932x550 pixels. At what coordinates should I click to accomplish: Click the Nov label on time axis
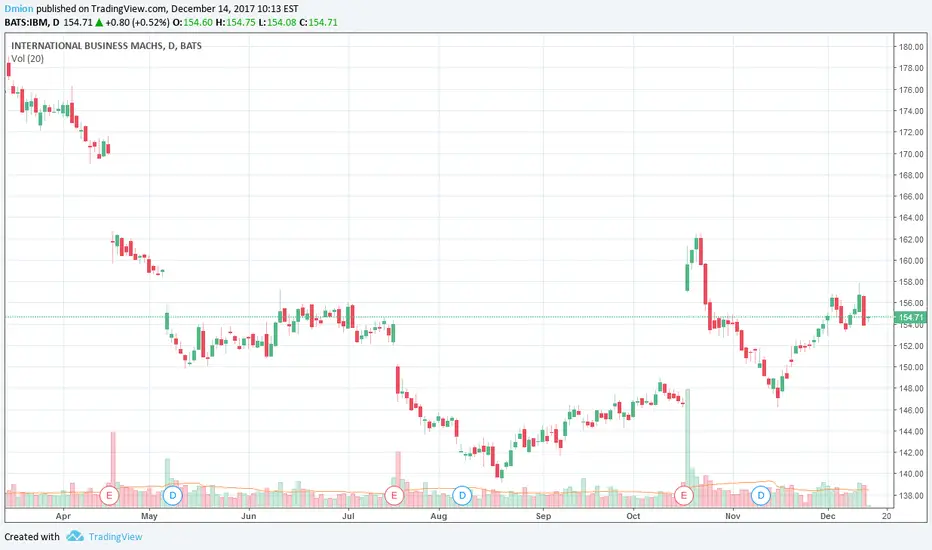coord(732,516)
